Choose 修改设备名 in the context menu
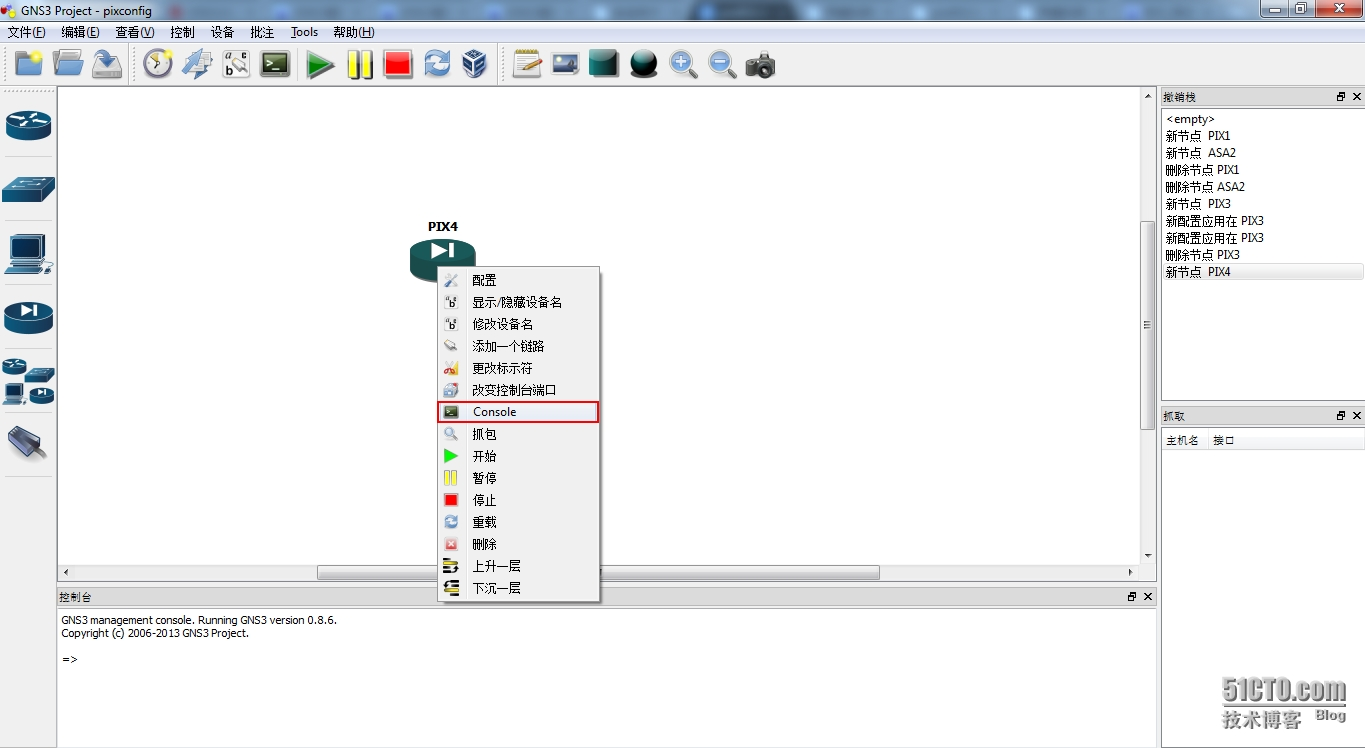1365x748 pixels. tap(519, 324)
